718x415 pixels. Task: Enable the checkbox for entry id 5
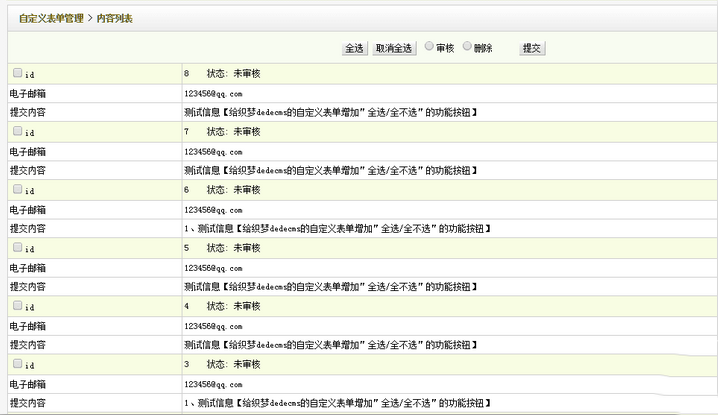tap(17, 247)
